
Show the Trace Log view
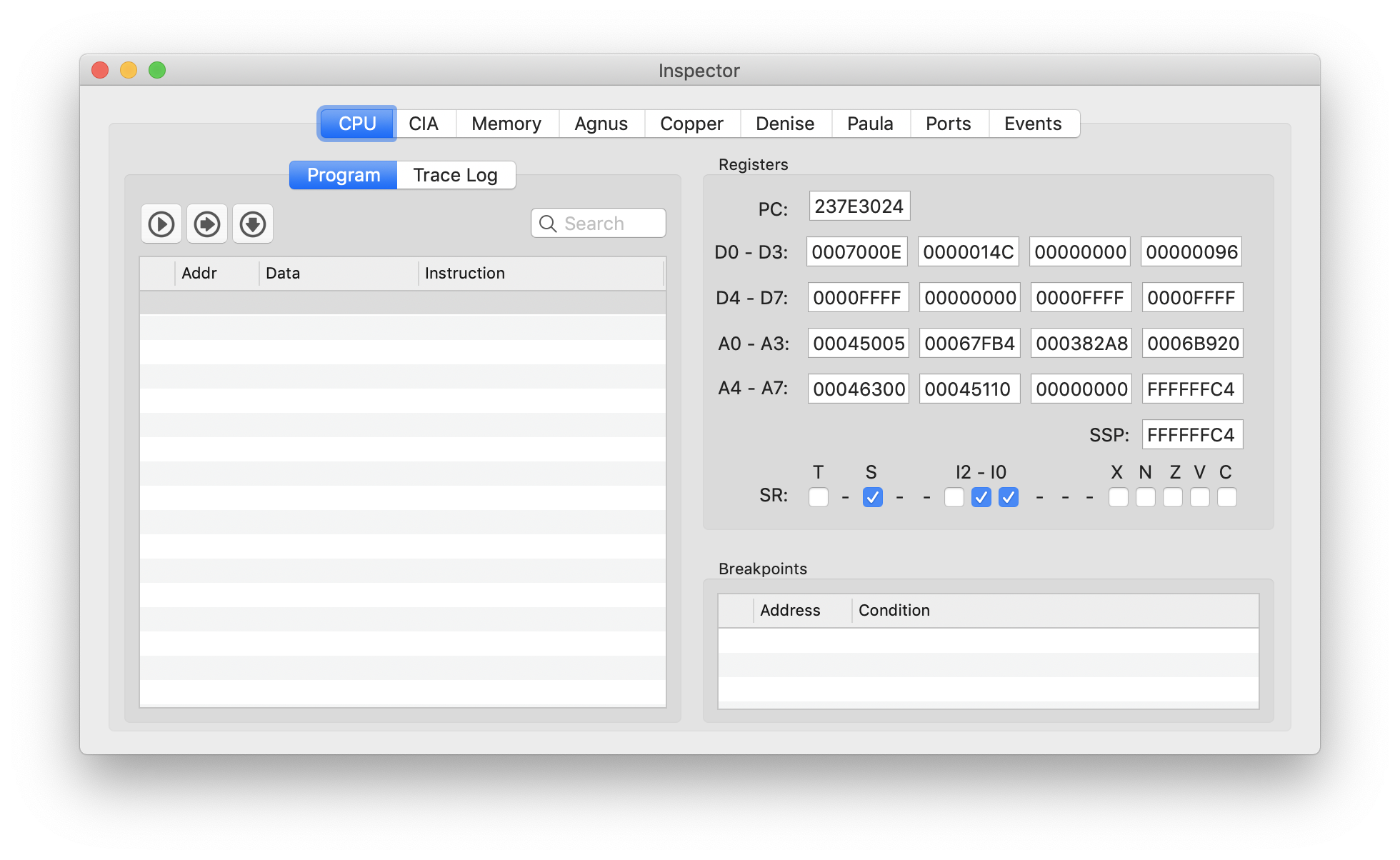[x=456, y=175]
